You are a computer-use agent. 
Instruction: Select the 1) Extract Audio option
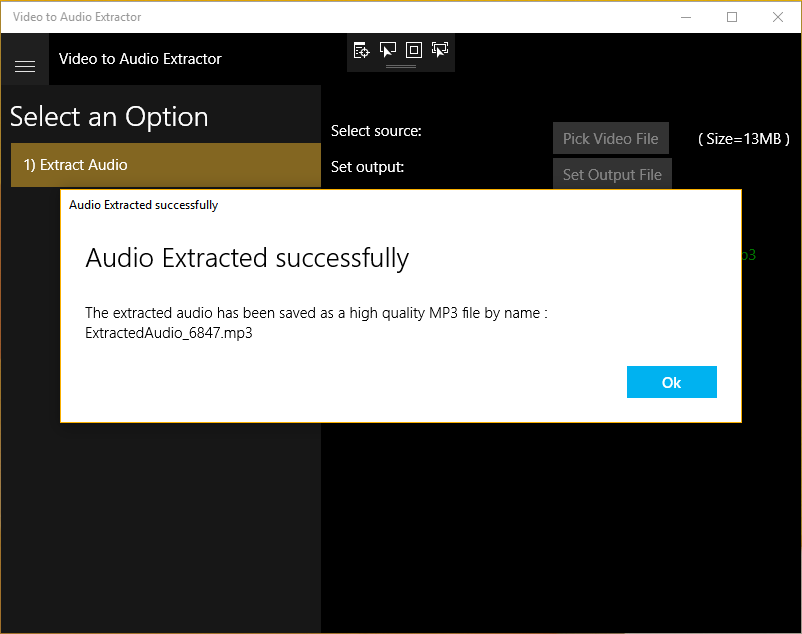coord(166,165)
